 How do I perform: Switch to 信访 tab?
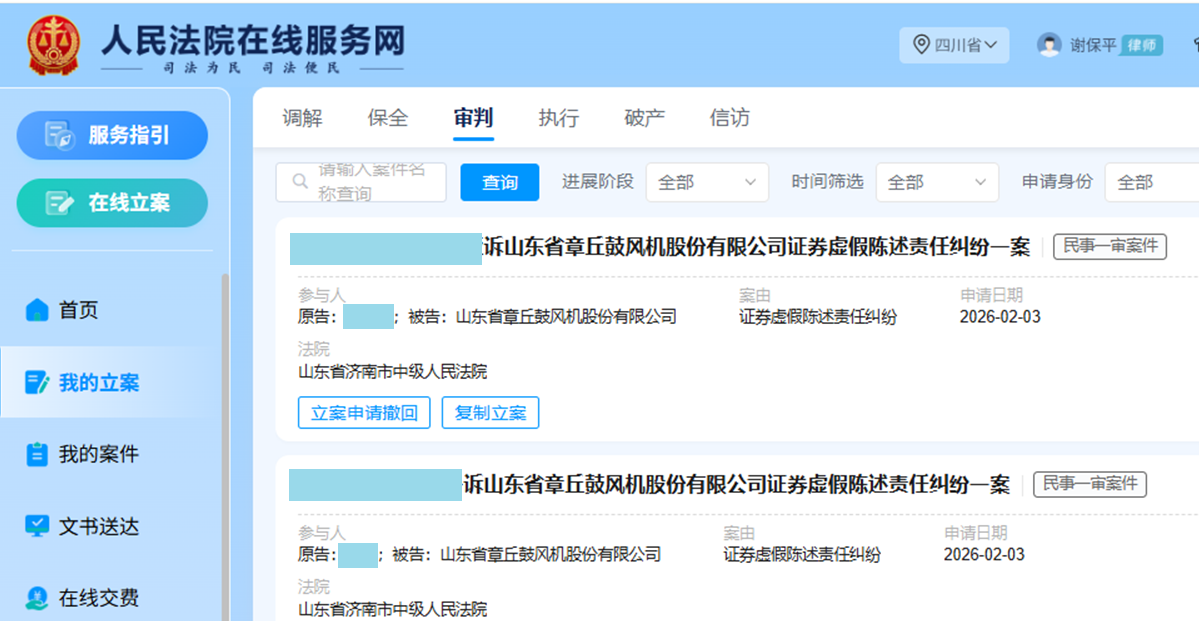729,118
